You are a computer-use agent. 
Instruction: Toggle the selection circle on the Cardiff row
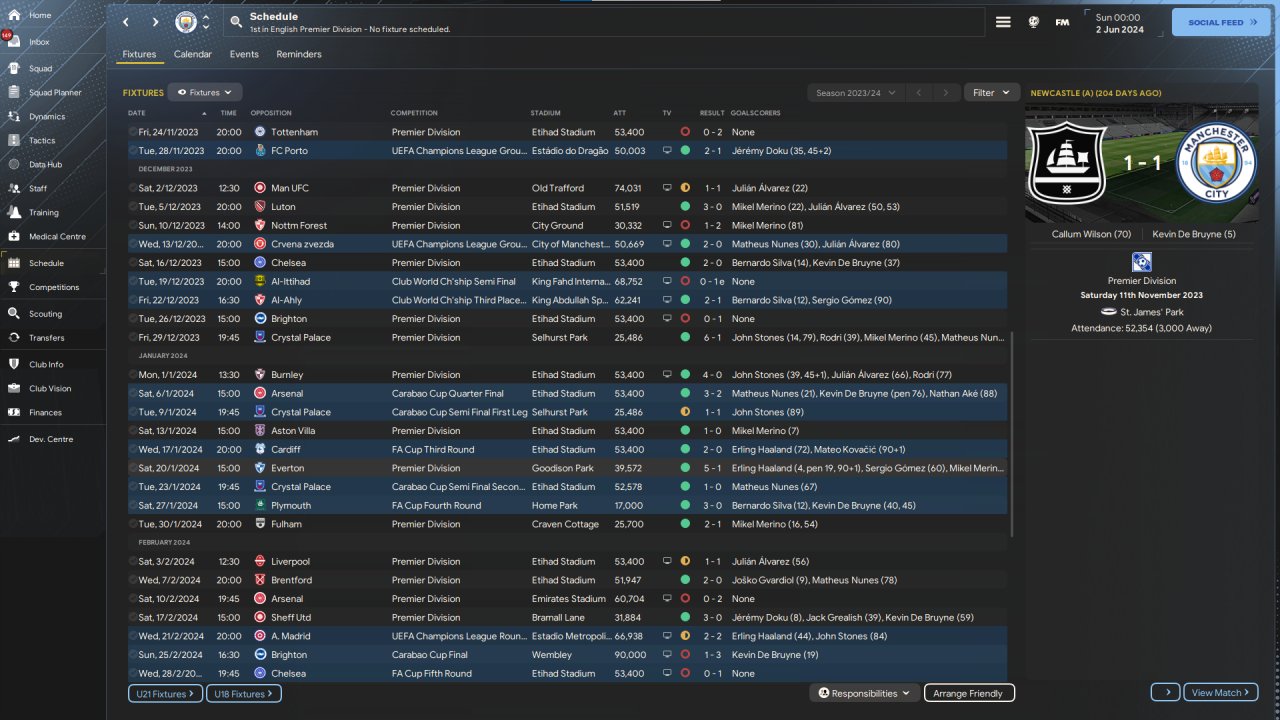coord(133,450)
